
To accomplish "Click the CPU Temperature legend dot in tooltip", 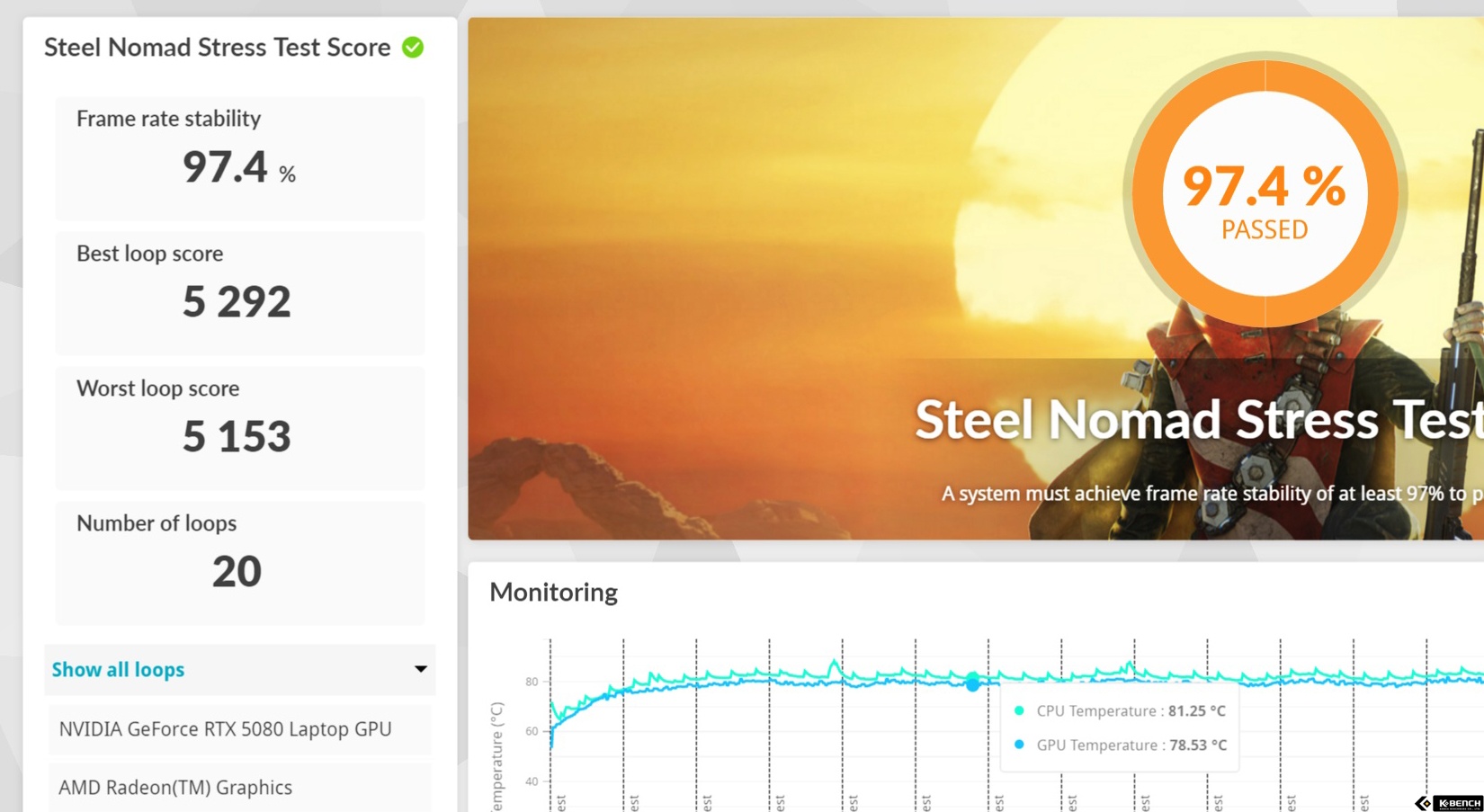I will point(1019,710).
